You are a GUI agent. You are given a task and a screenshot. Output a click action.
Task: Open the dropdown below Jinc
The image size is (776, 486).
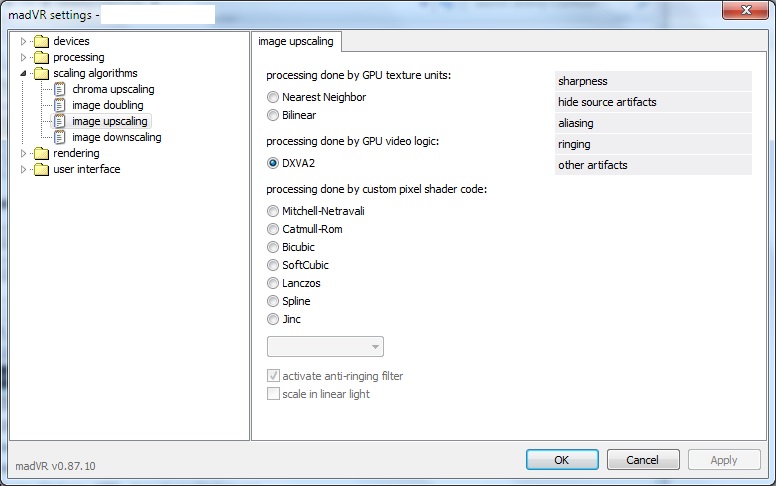click(x=325, y=347)
